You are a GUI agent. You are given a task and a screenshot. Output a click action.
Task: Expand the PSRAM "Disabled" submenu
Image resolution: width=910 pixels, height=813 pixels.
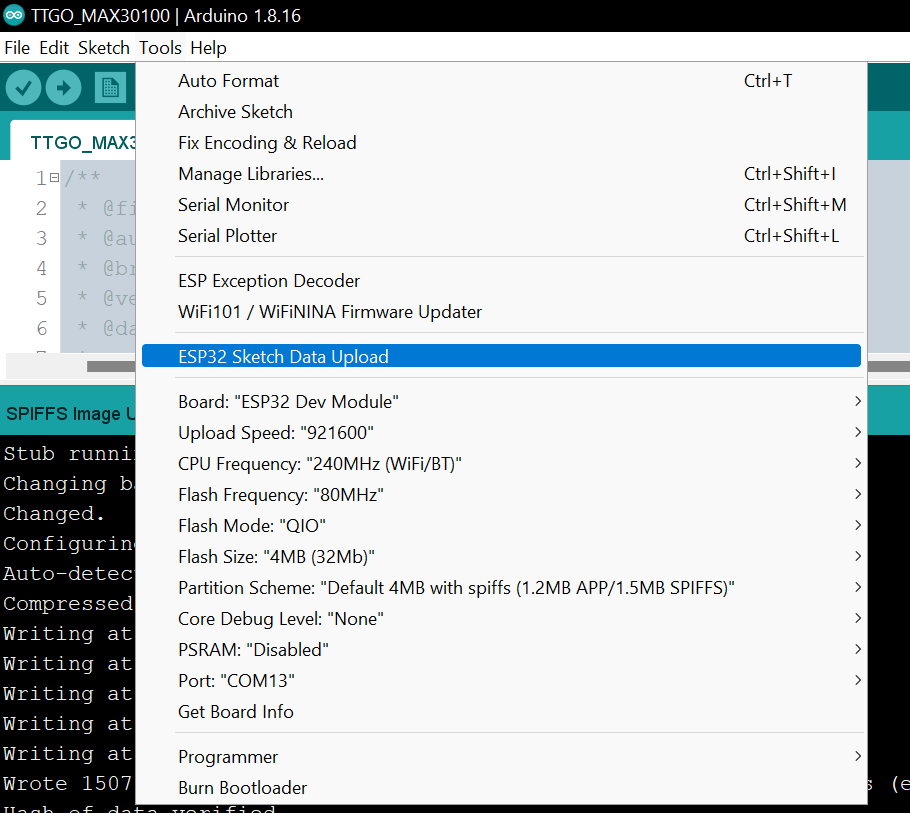click(501, 650)
